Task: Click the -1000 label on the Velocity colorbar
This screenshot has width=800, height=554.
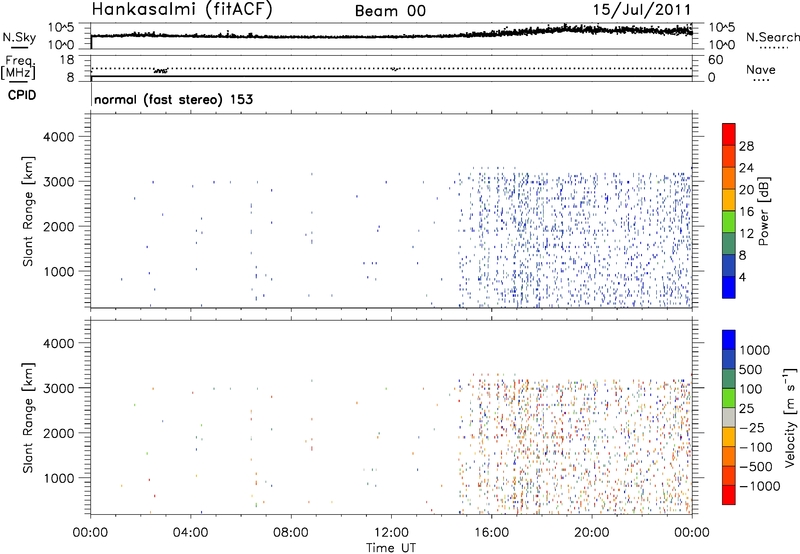Action: (x=759, y=486)
